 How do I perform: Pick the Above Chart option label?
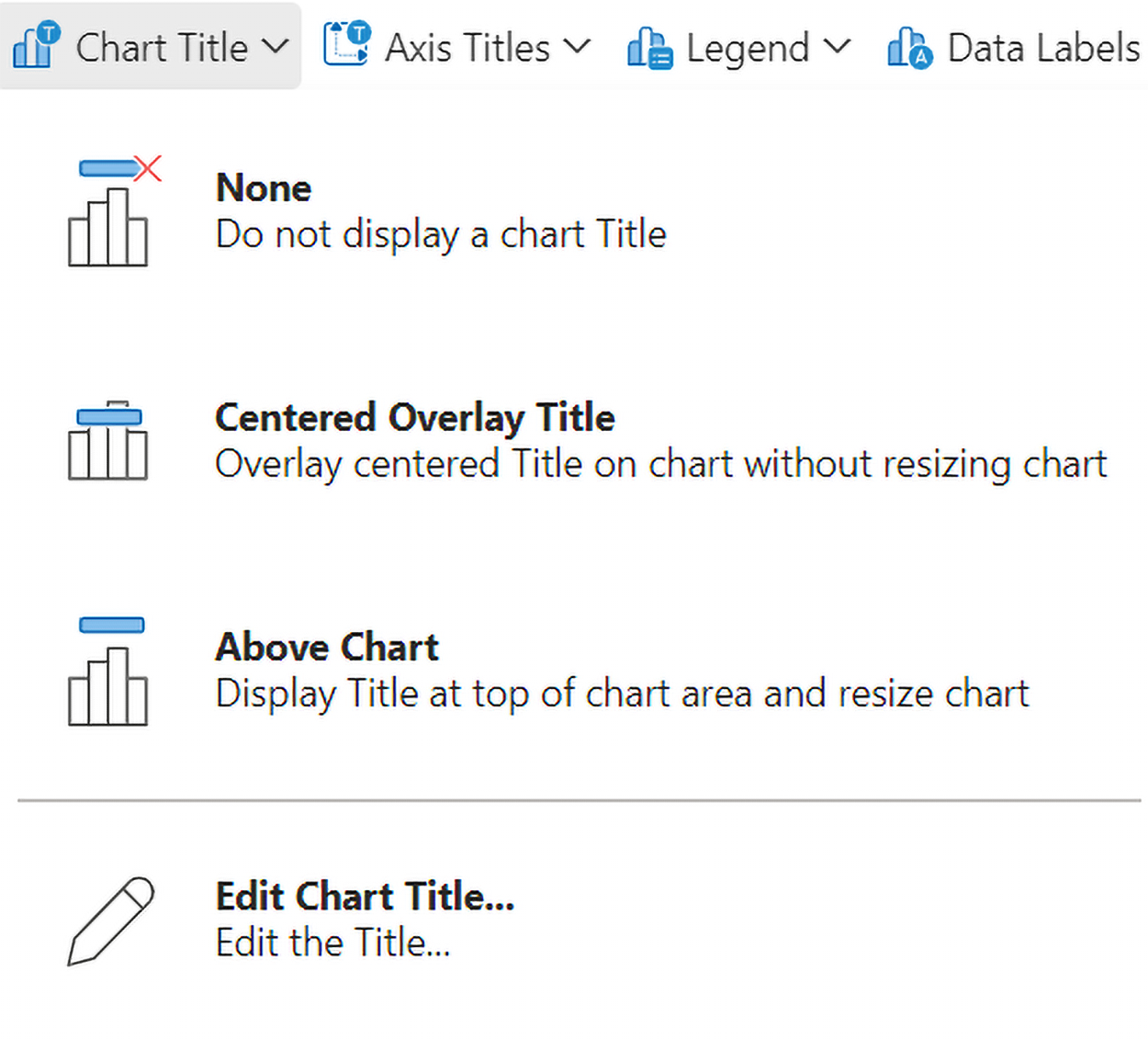[x=327, y=648]
